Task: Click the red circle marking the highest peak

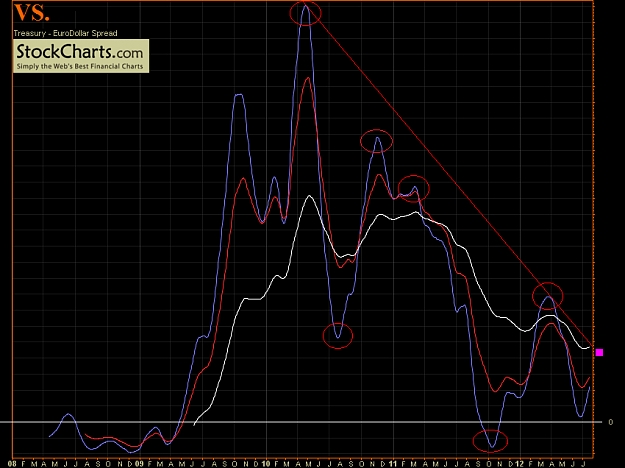Action: point(305,14)
